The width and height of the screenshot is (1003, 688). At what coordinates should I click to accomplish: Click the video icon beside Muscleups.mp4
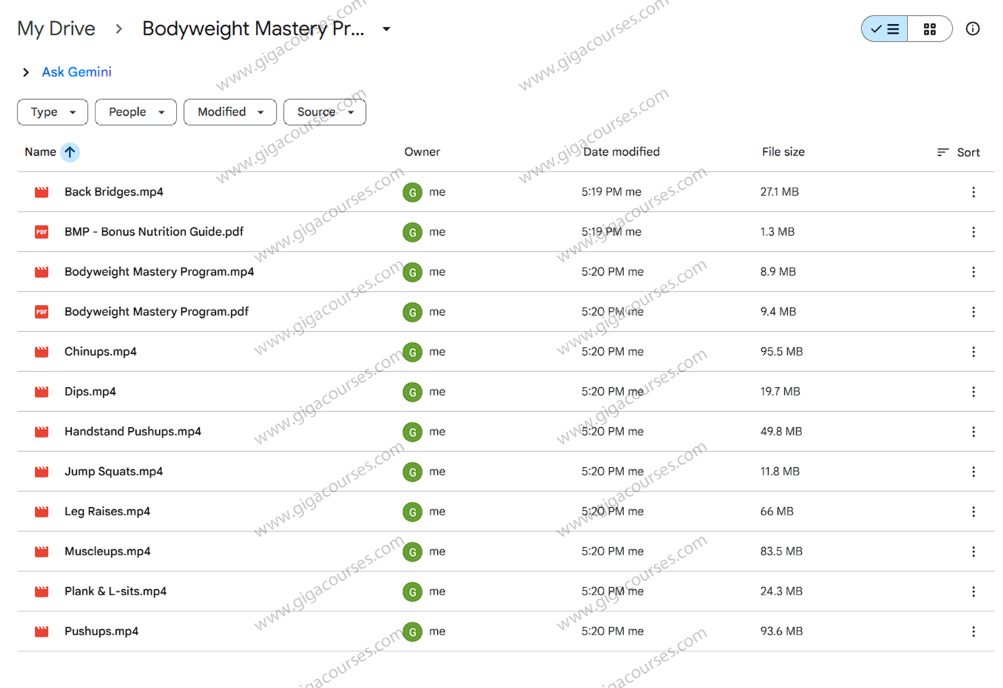click(x=40, y=551)
